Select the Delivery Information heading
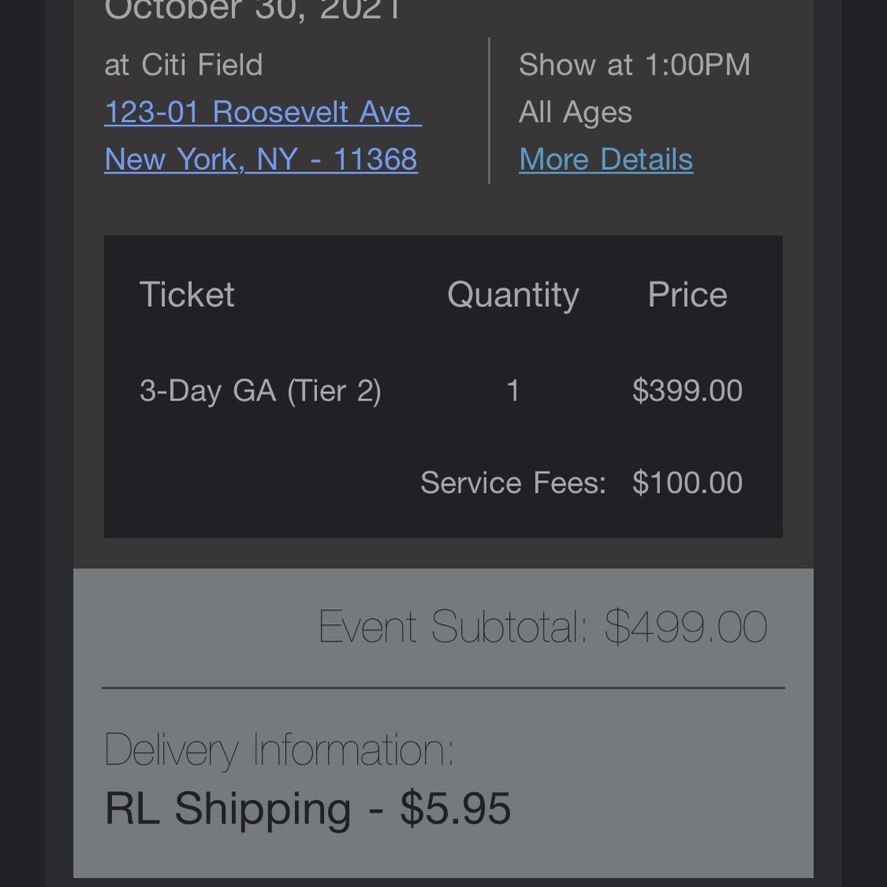The height and width of the screenshot is (887, 887). tap(279, 751)
